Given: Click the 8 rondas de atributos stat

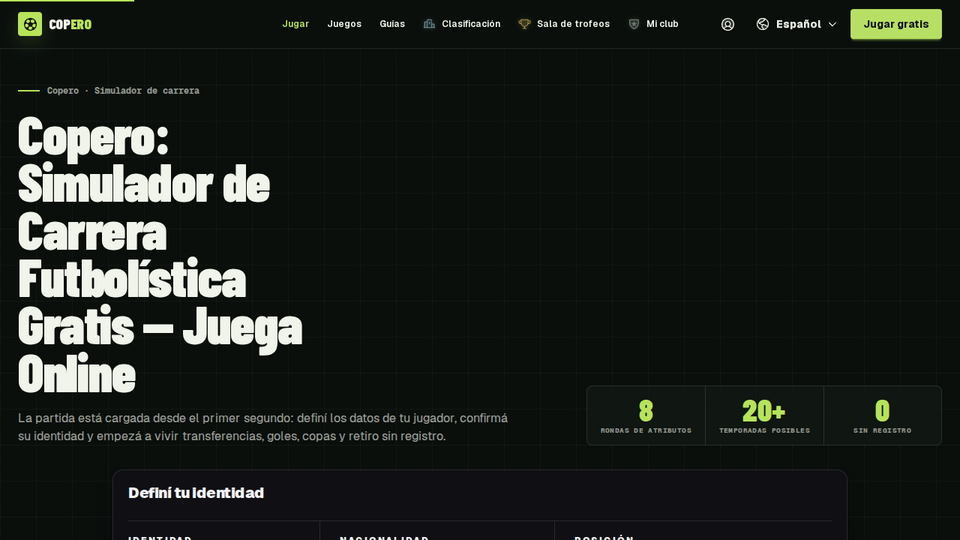Looking at the screenshot, I should point(646,416).
